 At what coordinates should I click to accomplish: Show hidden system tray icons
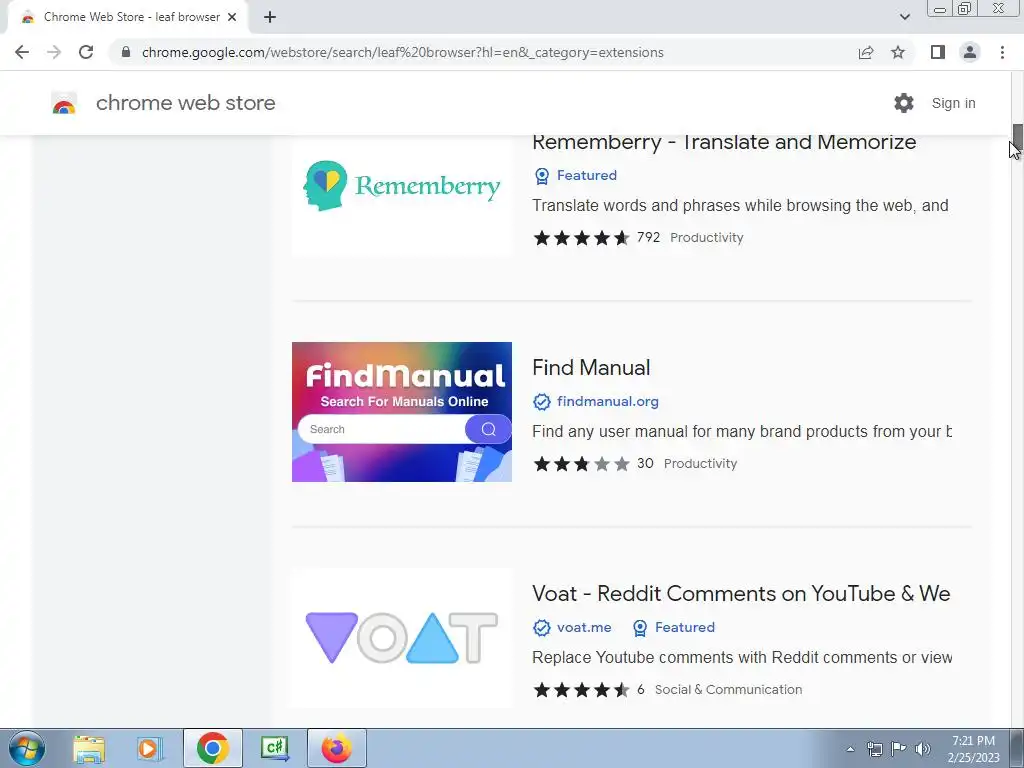point(850,749)
